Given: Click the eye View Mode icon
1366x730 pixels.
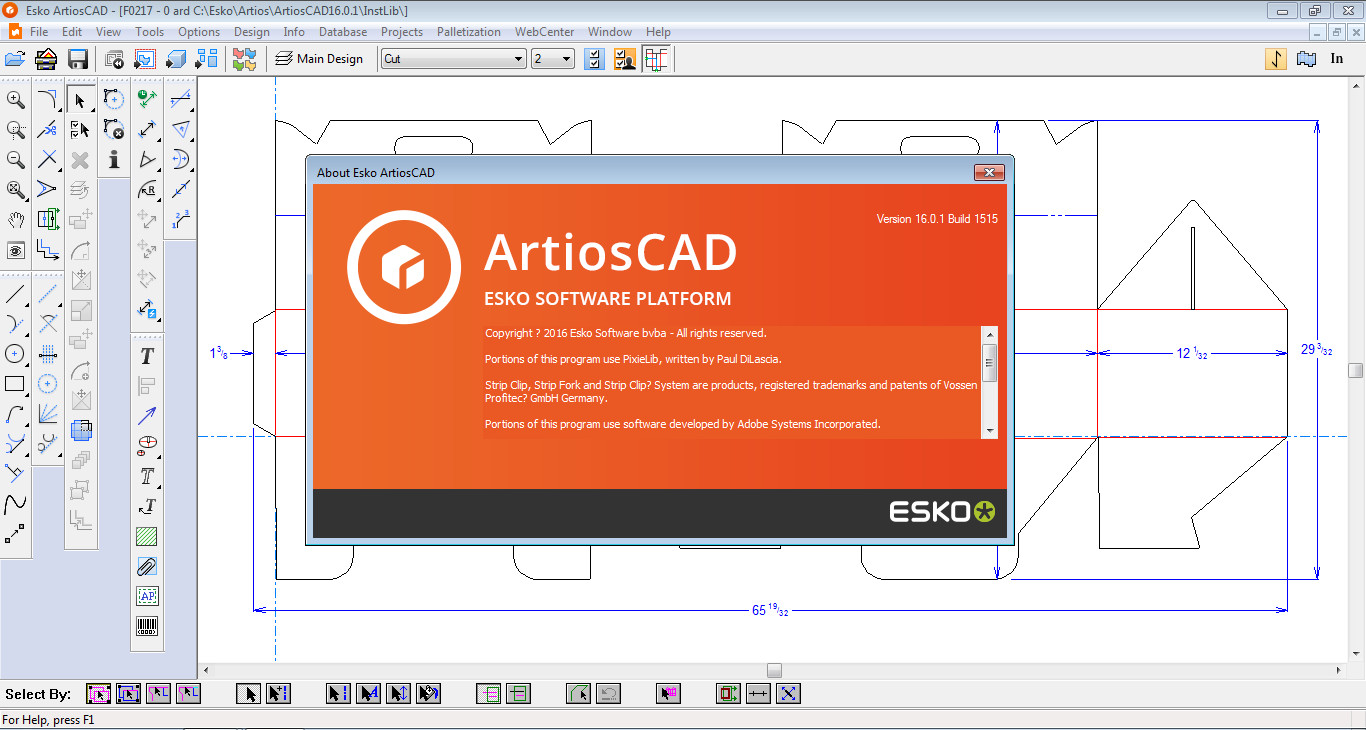Looking at the screenshot, I should (x=16, y=250).
